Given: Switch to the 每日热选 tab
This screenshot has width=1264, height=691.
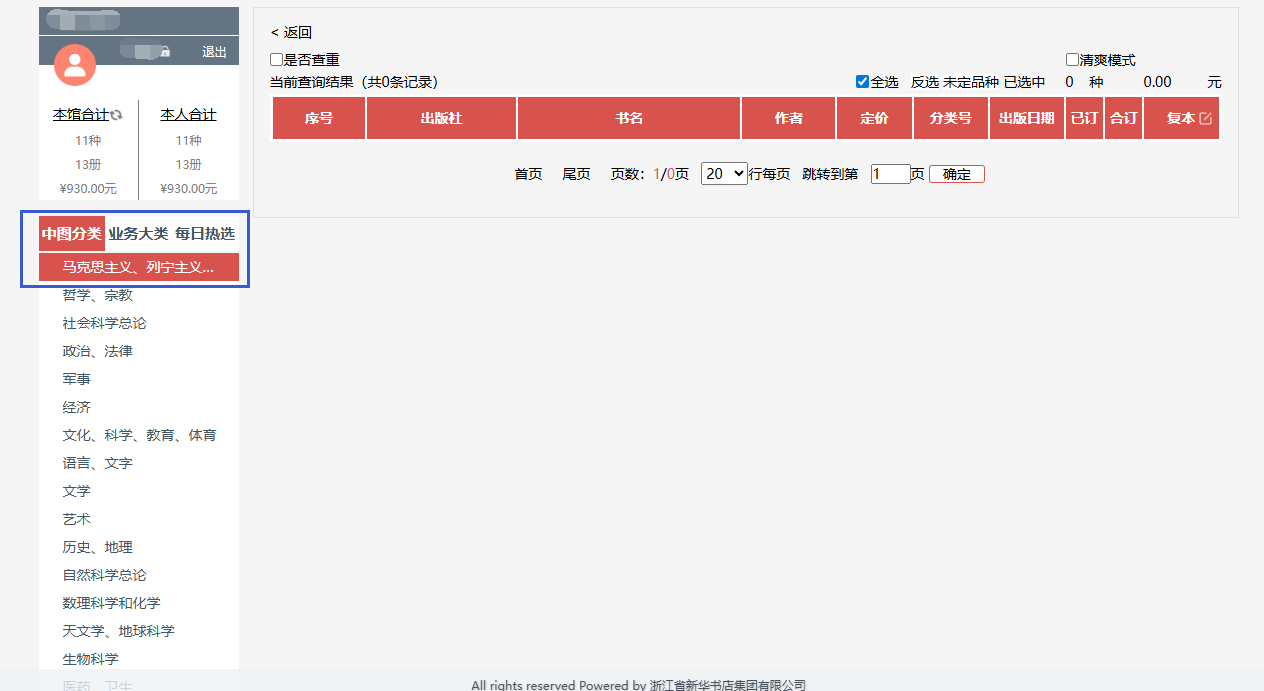Looking at the screenshot, I should (x=205, y=233).
